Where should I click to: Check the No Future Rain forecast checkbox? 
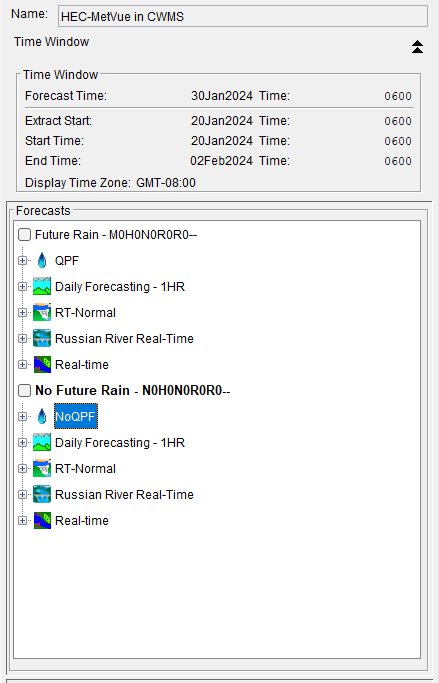point(24,390)
